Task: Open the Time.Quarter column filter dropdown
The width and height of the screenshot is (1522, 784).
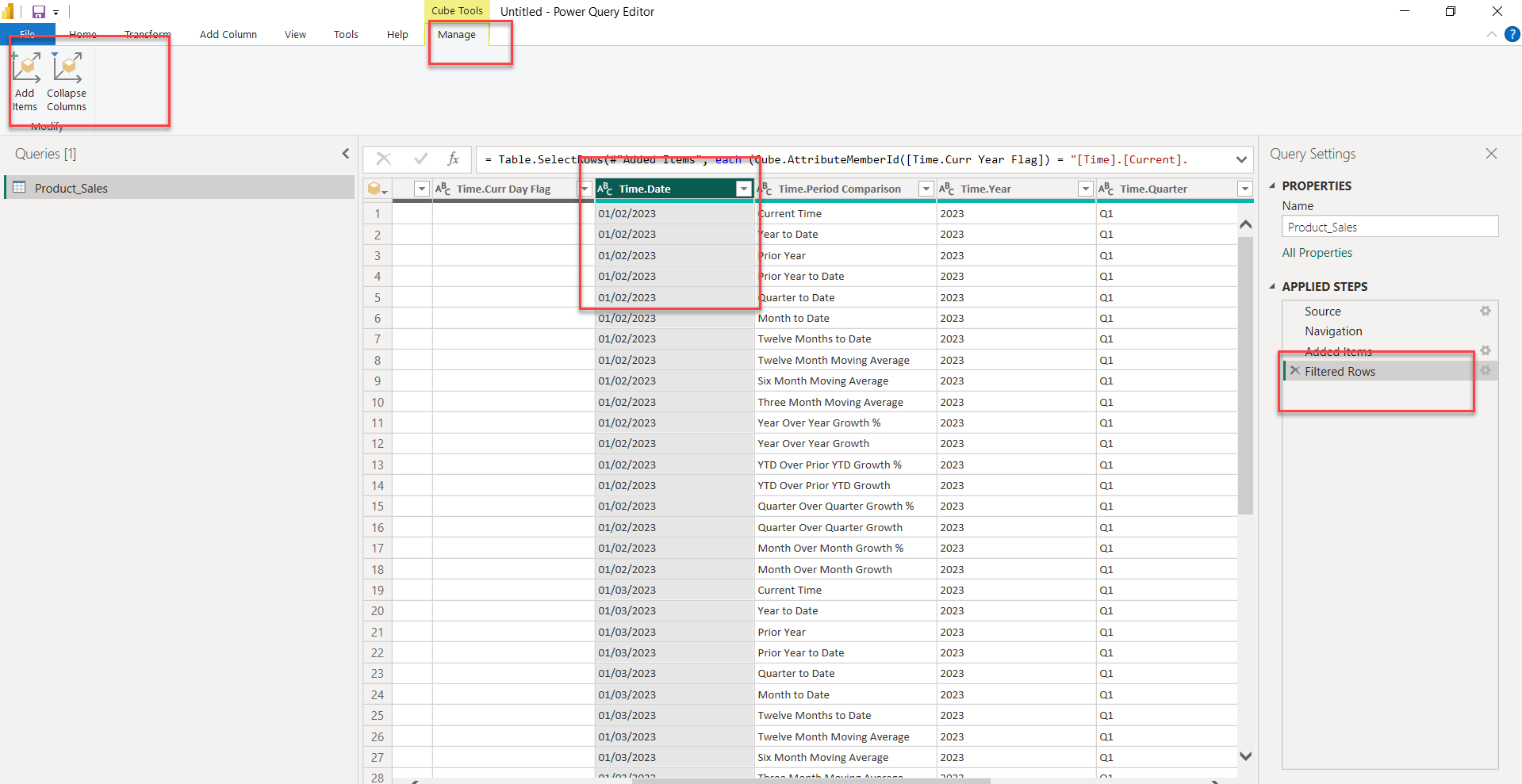Action: pos(1244,189)
